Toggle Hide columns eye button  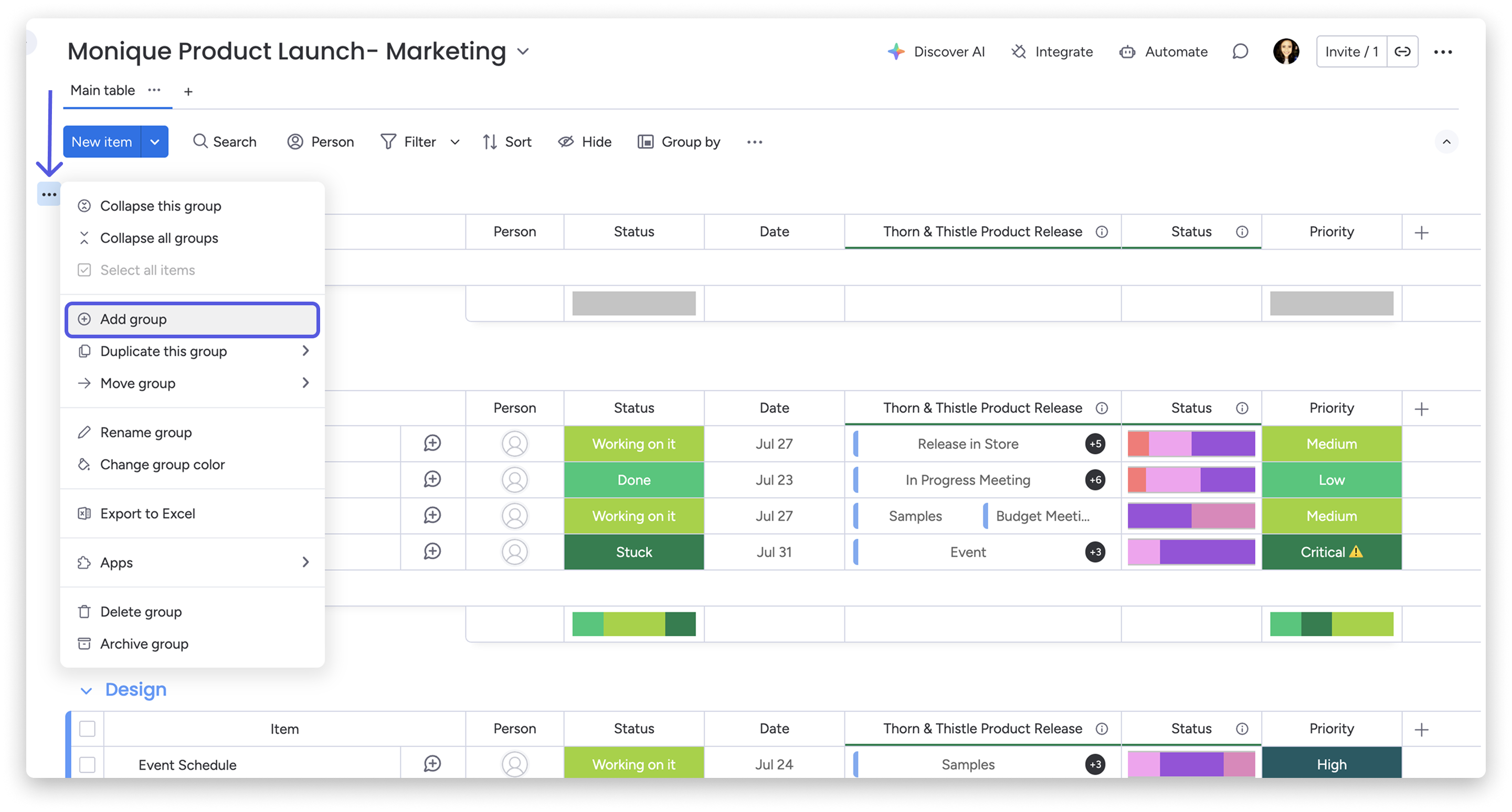585,142
